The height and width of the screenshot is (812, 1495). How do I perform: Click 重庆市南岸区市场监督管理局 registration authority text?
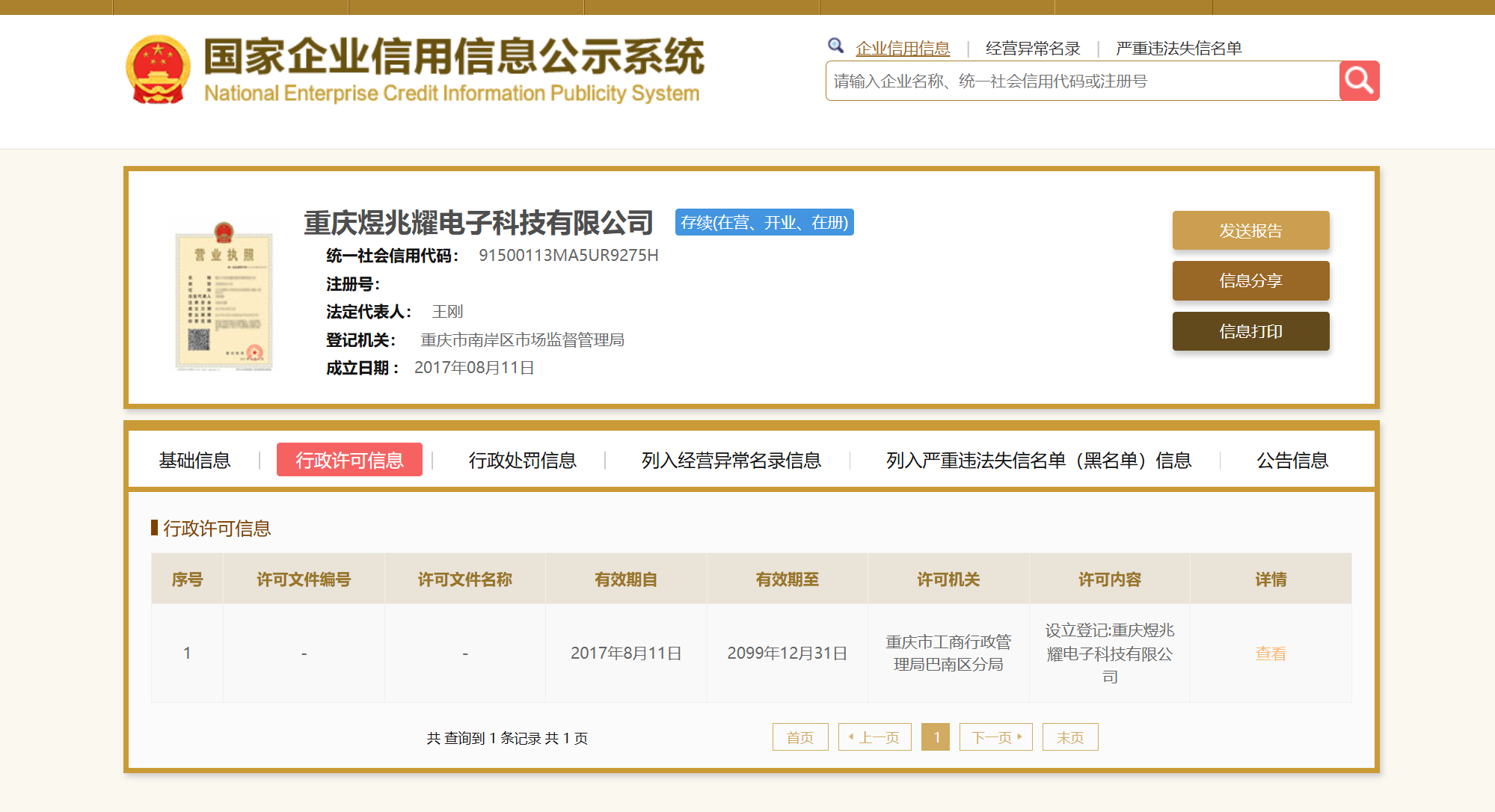click(x=522, y=339)
